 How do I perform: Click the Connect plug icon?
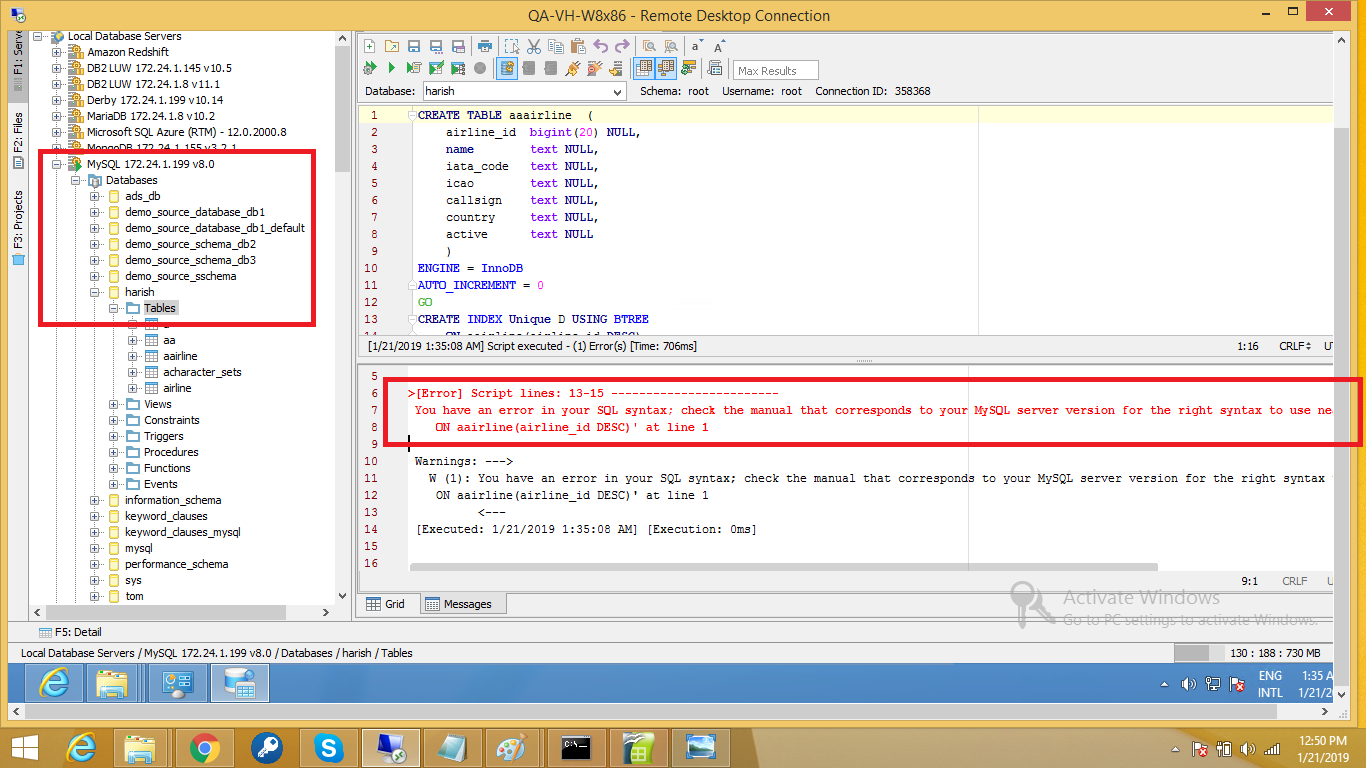(572, 69)
